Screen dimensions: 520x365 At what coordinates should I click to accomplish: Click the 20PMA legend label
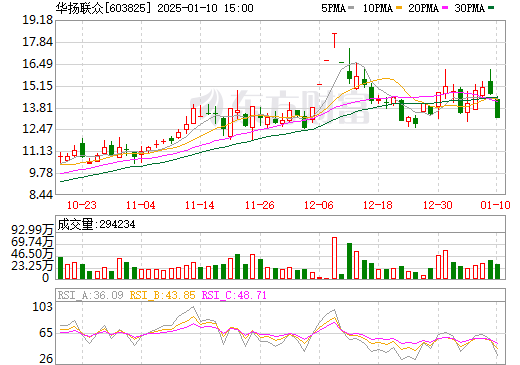tap(423, 8)
